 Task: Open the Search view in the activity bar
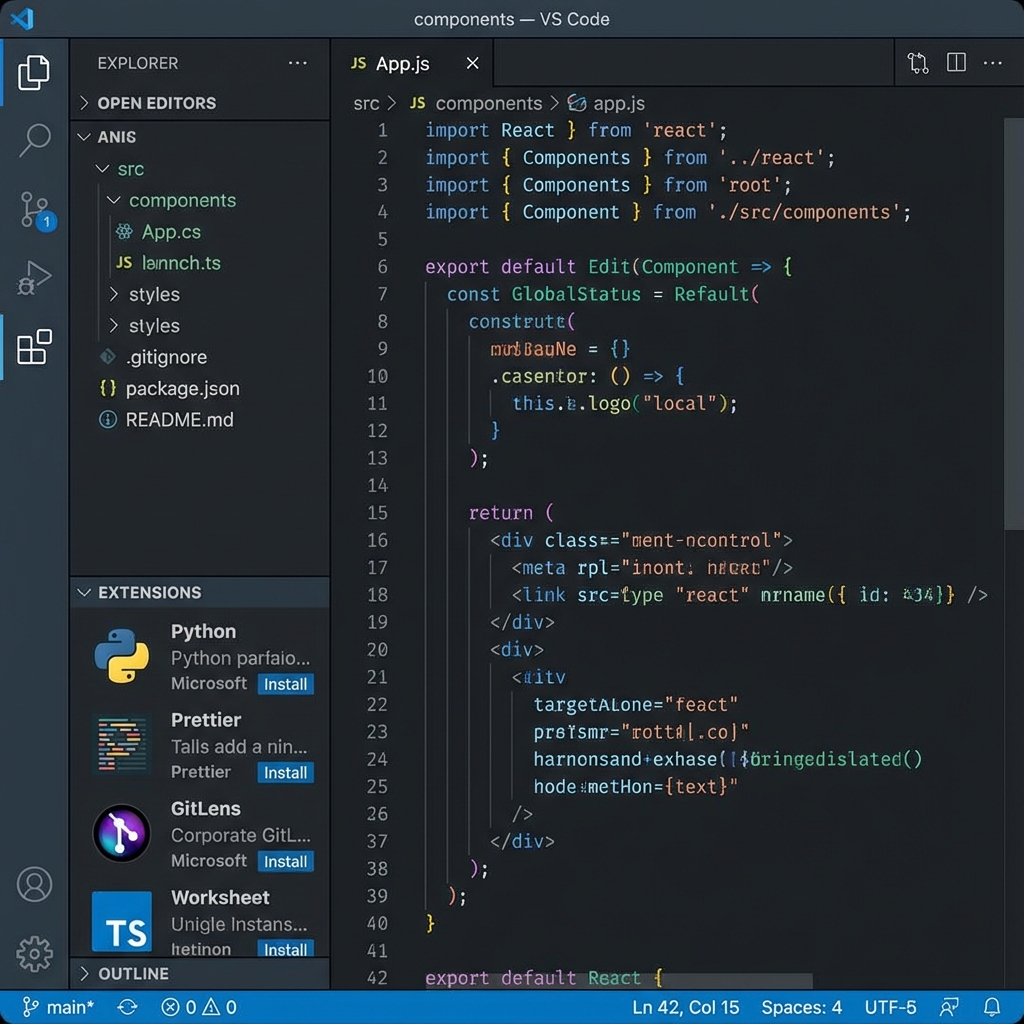tap(35, 140)
